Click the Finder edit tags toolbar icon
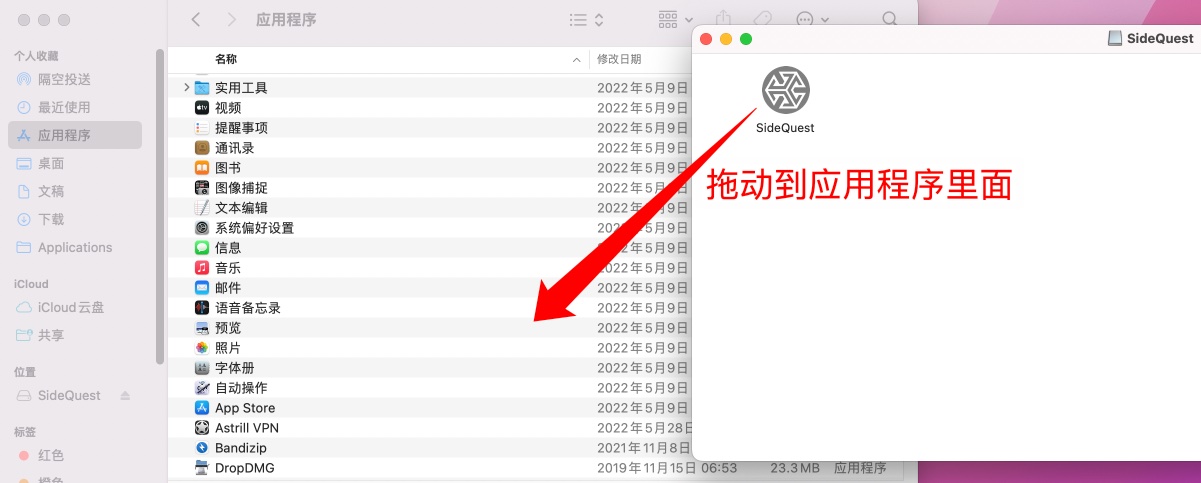 point(762,19)
